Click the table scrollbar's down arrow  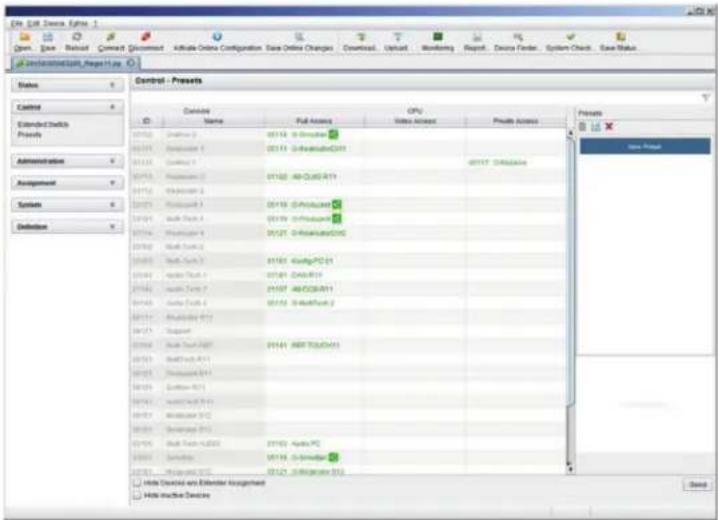coord(570,468)
